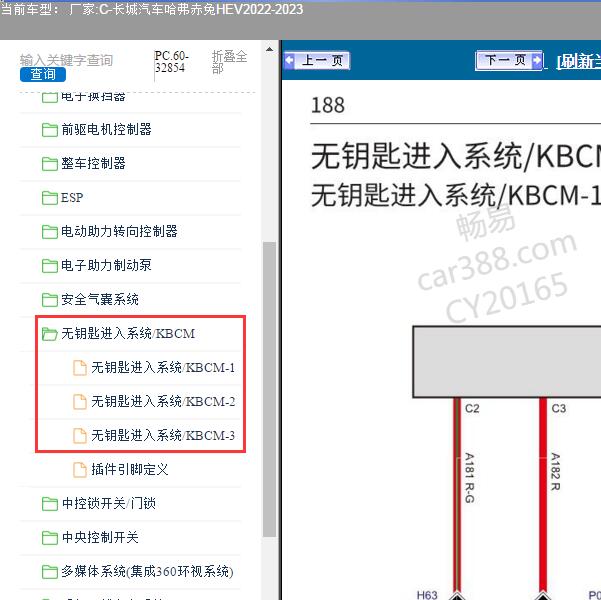
Task: Expand 电子助力制动泵 tree item
Action: tap(106, 265)
